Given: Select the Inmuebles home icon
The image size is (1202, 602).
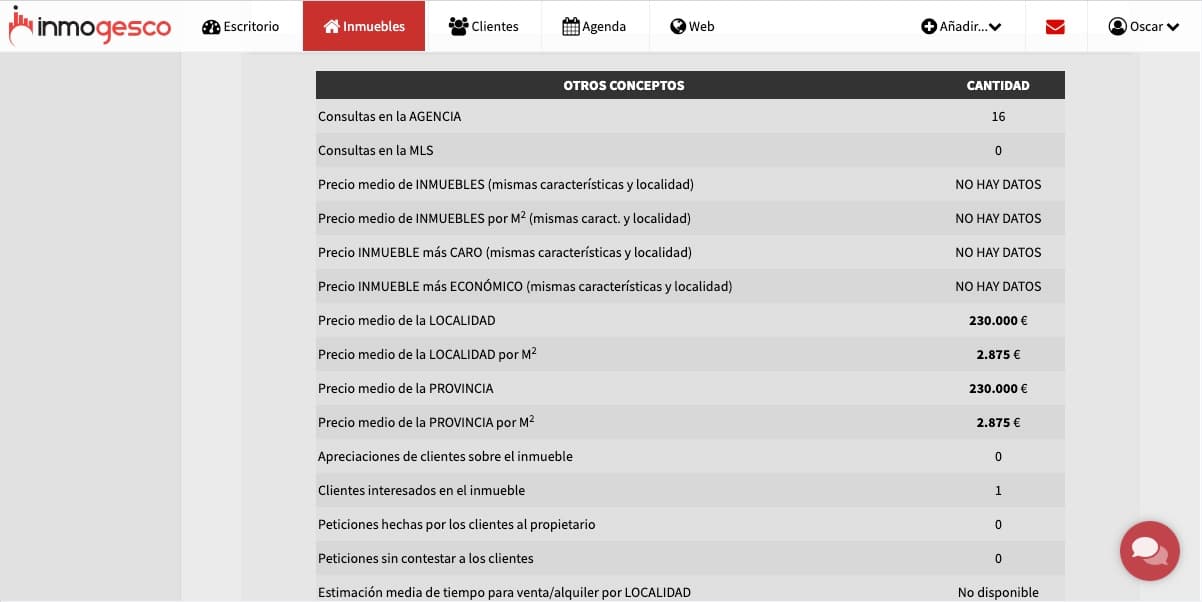Looking at the screenshot, I should (x=330, y=26).
